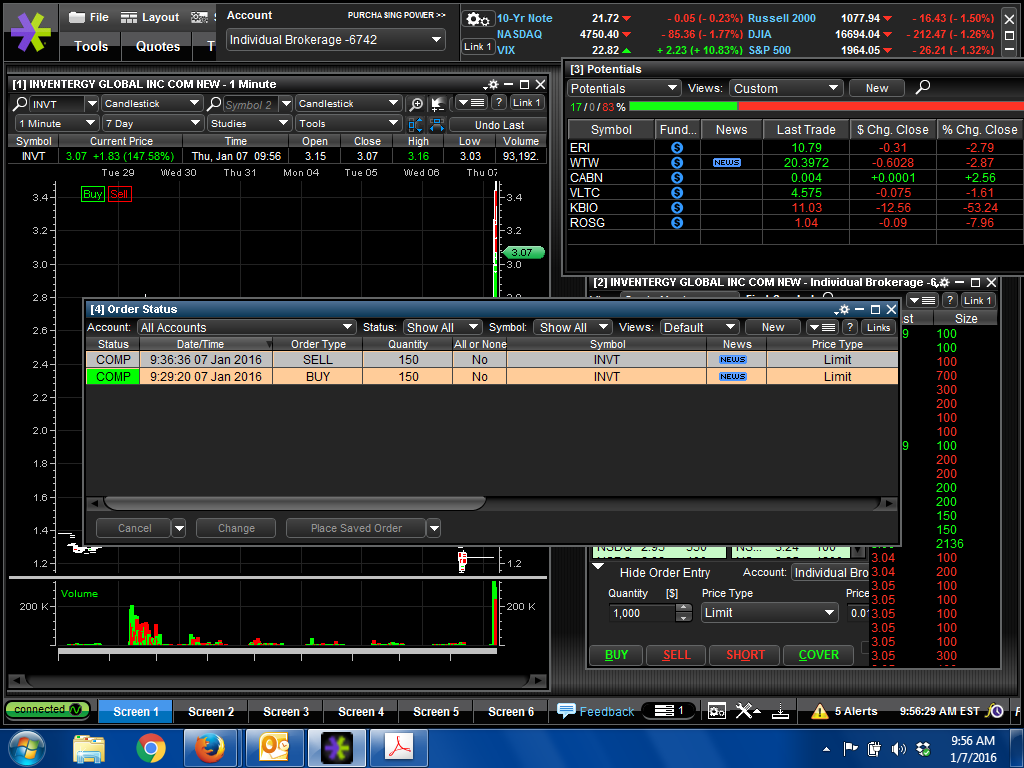Switch to Screen 2 tab
This screenshot has height=768, width=1024.
point(211,711)
